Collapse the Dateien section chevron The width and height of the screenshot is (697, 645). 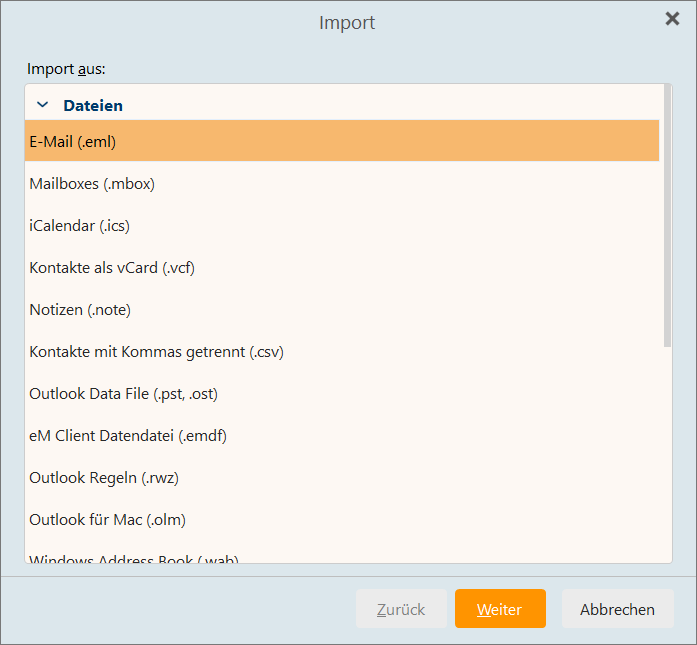[42, 104]
